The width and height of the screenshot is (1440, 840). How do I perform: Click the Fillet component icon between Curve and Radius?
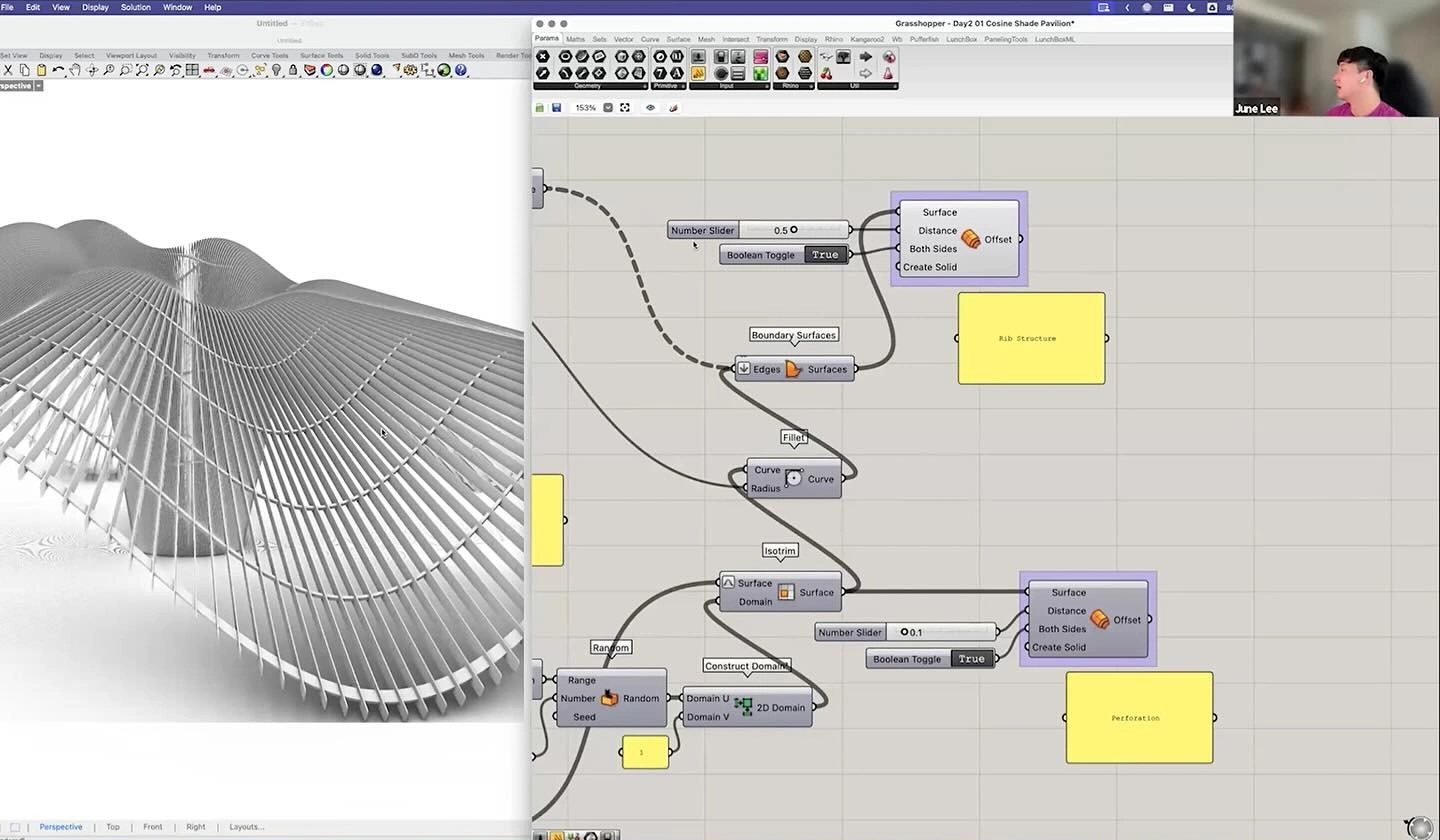point(793,477)
